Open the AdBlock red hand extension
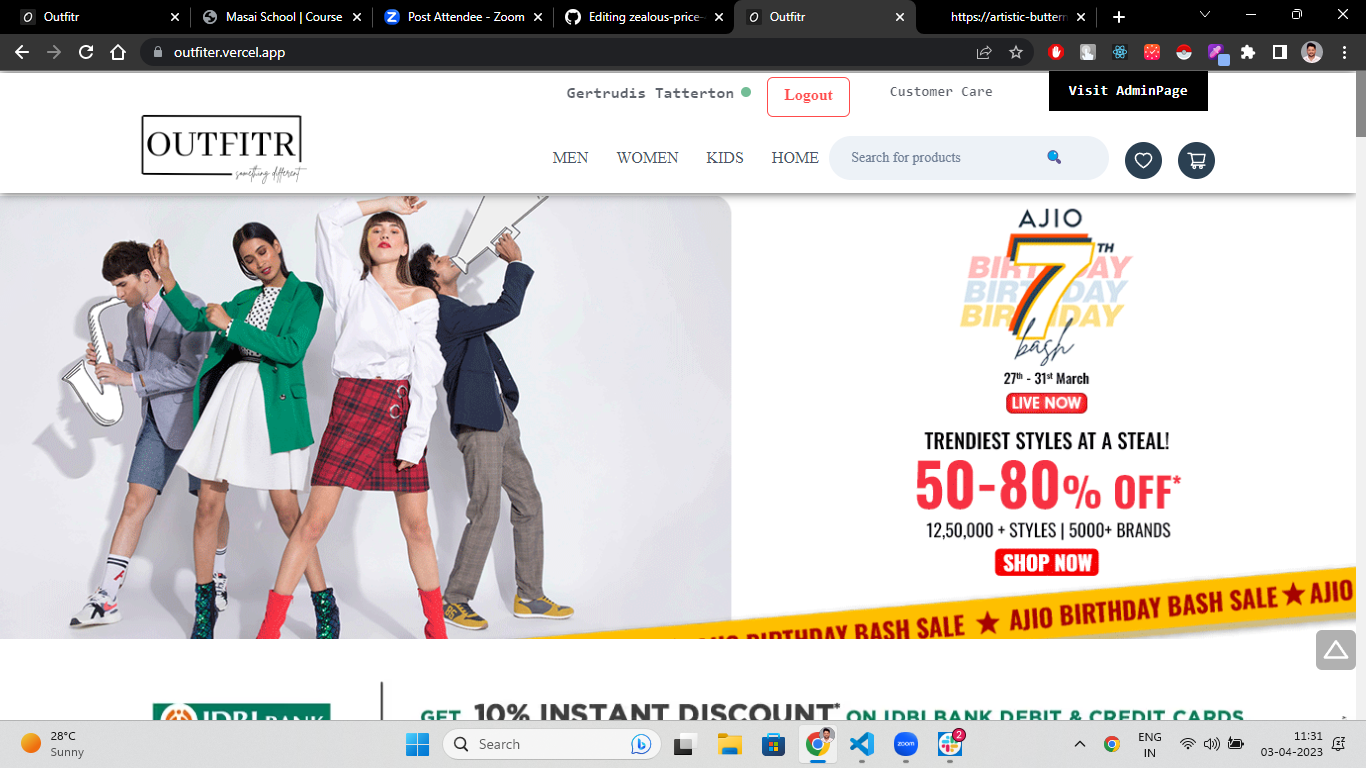 (1056, 52)
